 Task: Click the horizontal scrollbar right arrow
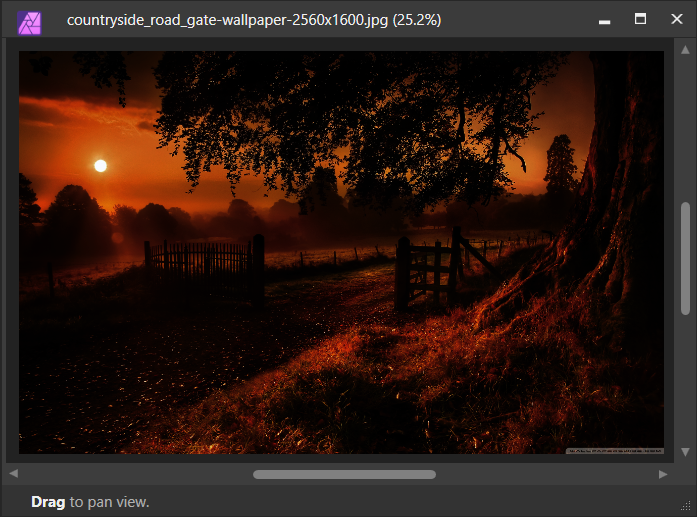coord(663,474)
